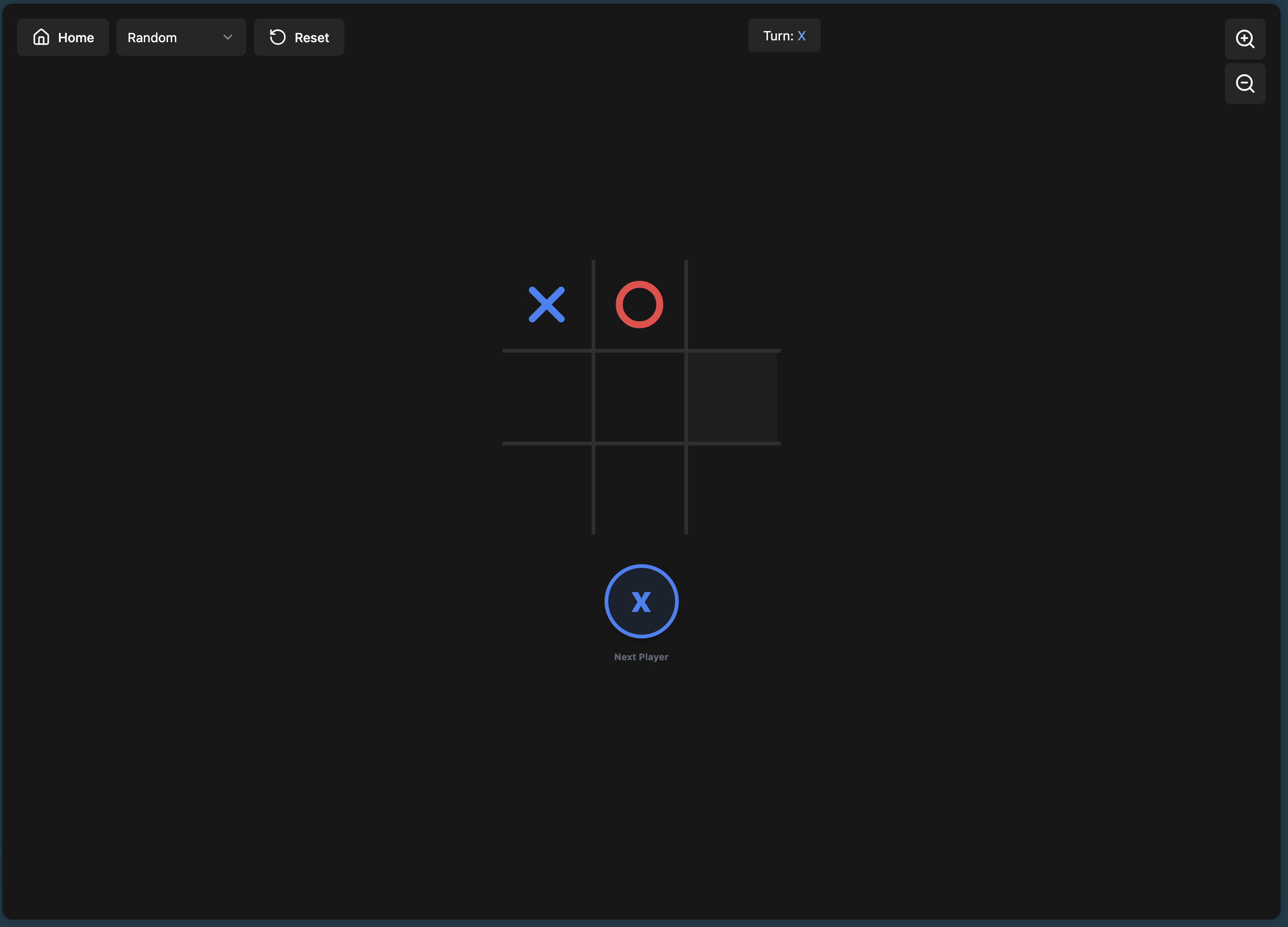Place a mark in the bottom-right cell
Viewport: 1288px width, 927px height.
coord(733,489)
